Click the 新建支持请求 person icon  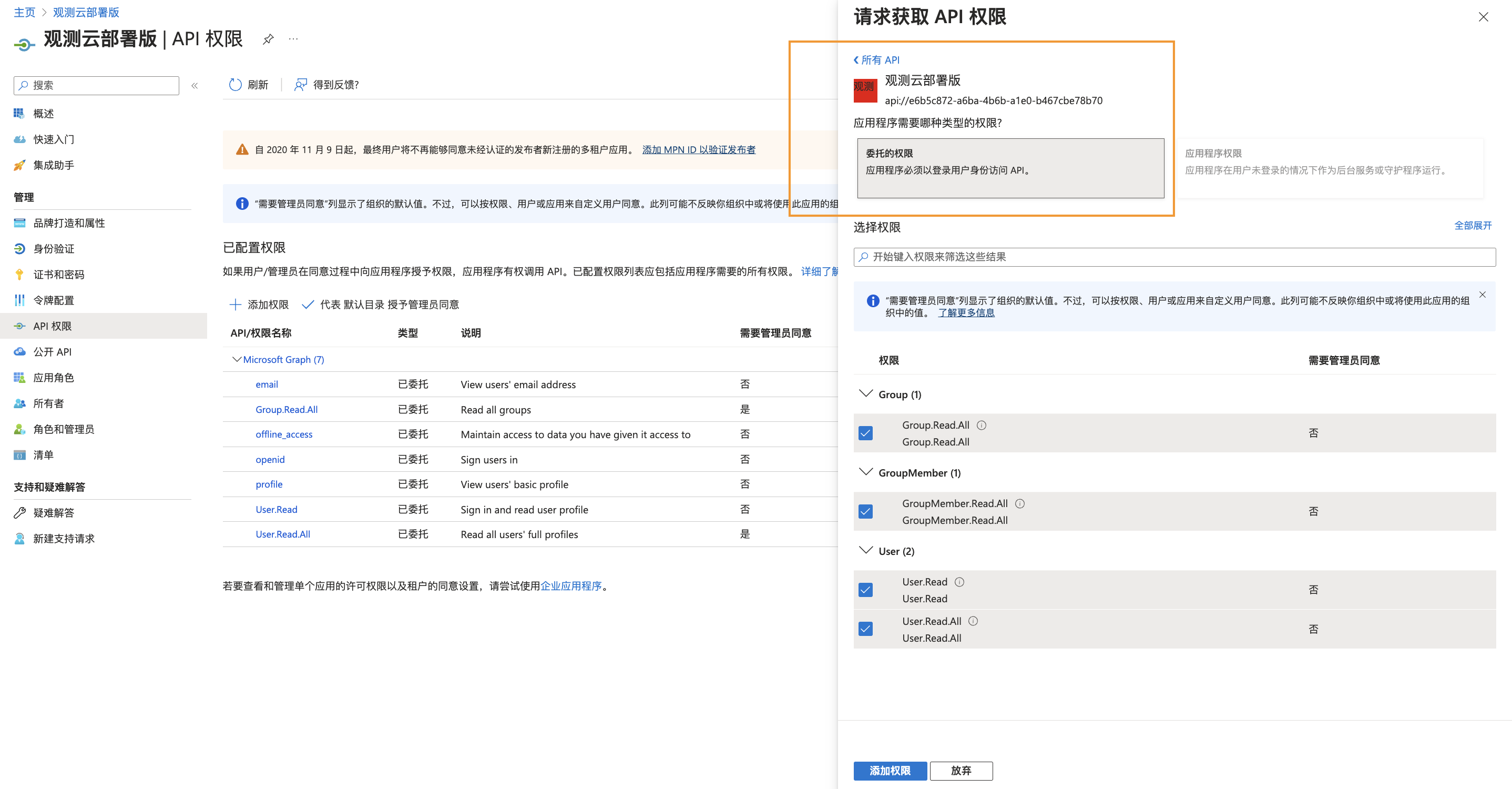pos(19,539)
